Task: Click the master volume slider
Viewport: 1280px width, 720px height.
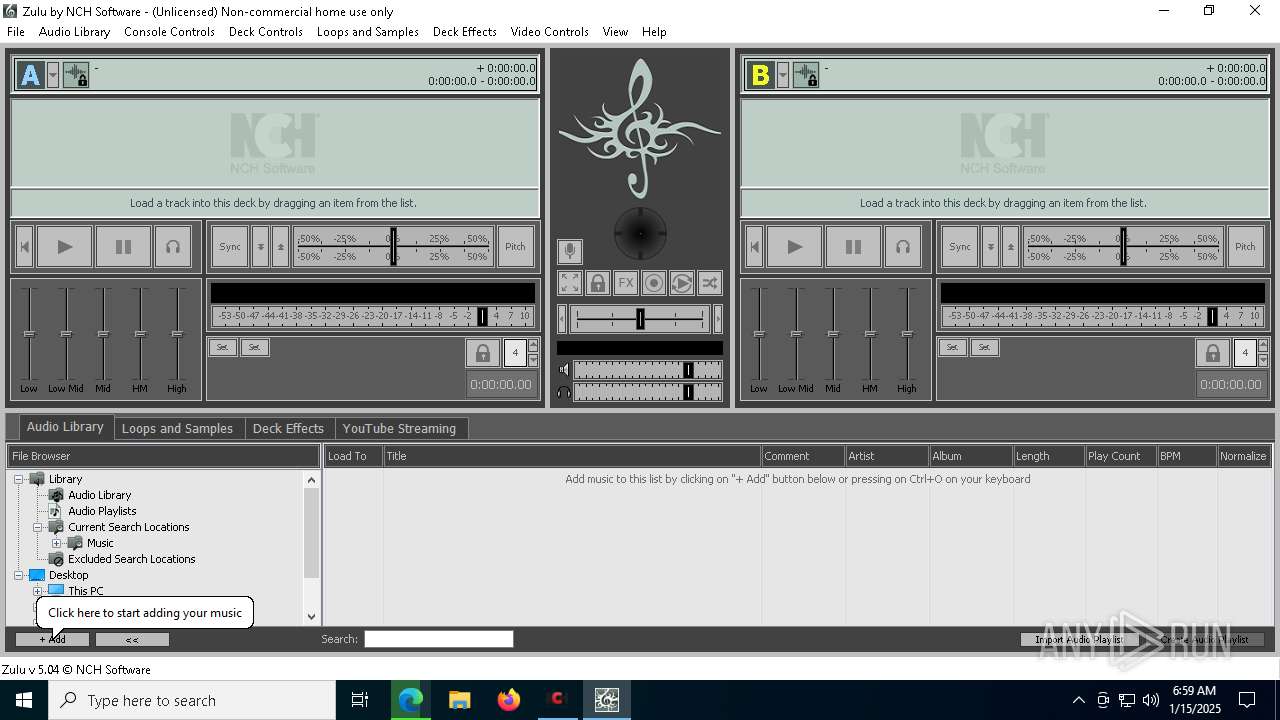Action: point(647,370)
